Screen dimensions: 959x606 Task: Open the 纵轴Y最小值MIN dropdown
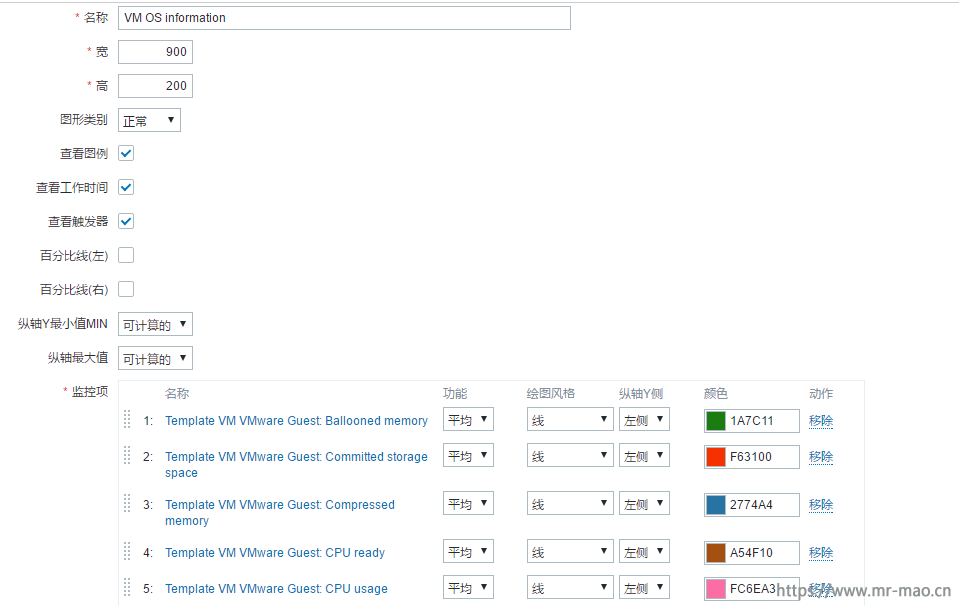155,324
